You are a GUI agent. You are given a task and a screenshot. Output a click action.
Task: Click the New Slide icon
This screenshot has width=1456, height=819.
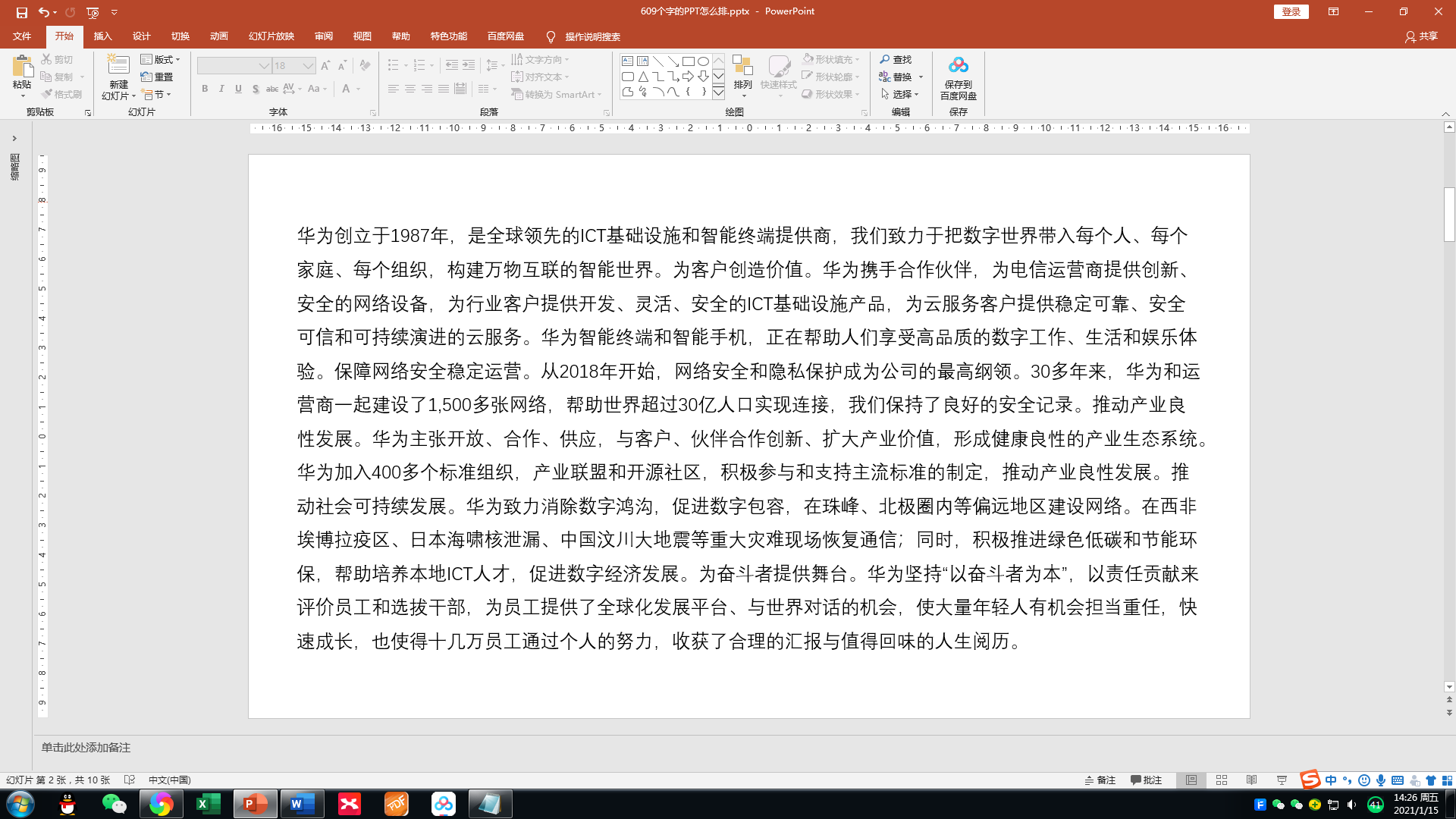tap(118, 65)
